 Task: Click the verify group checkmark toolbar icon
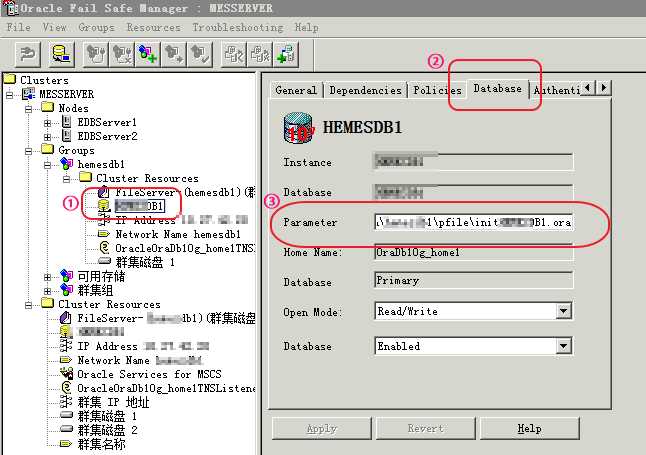200,54
